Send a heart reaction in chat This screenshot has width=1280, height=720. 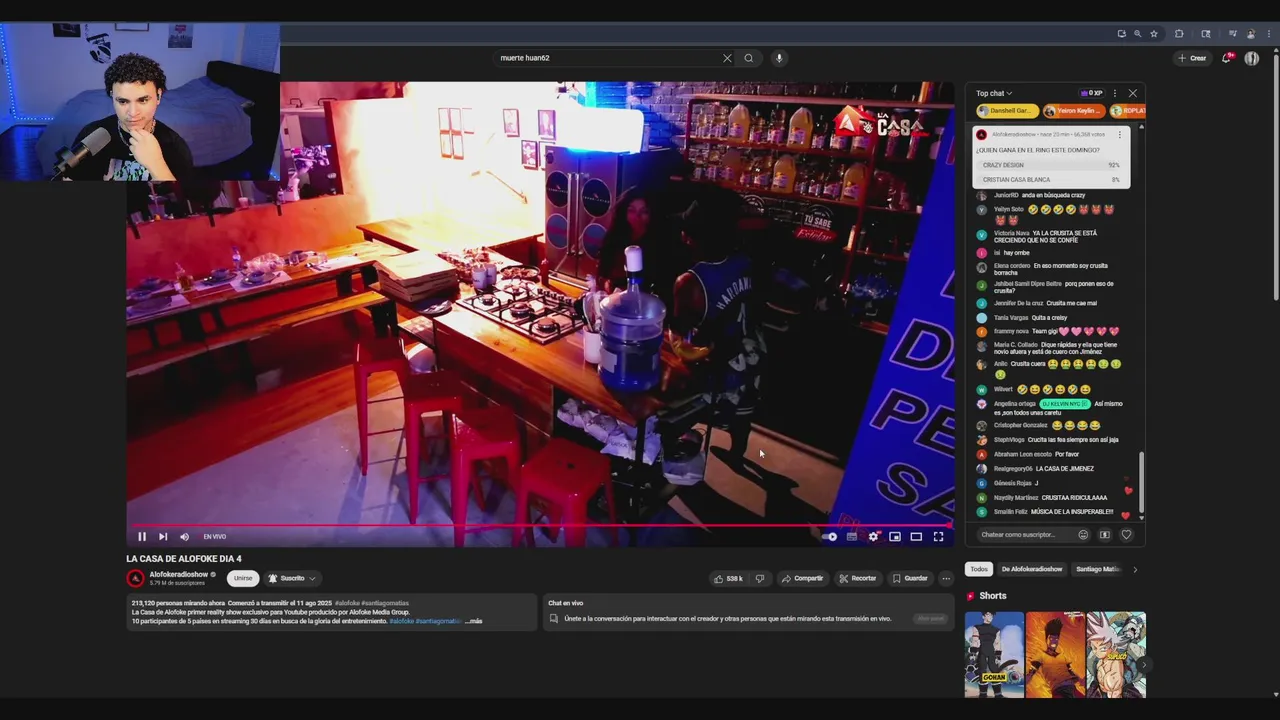point(1126,535)
